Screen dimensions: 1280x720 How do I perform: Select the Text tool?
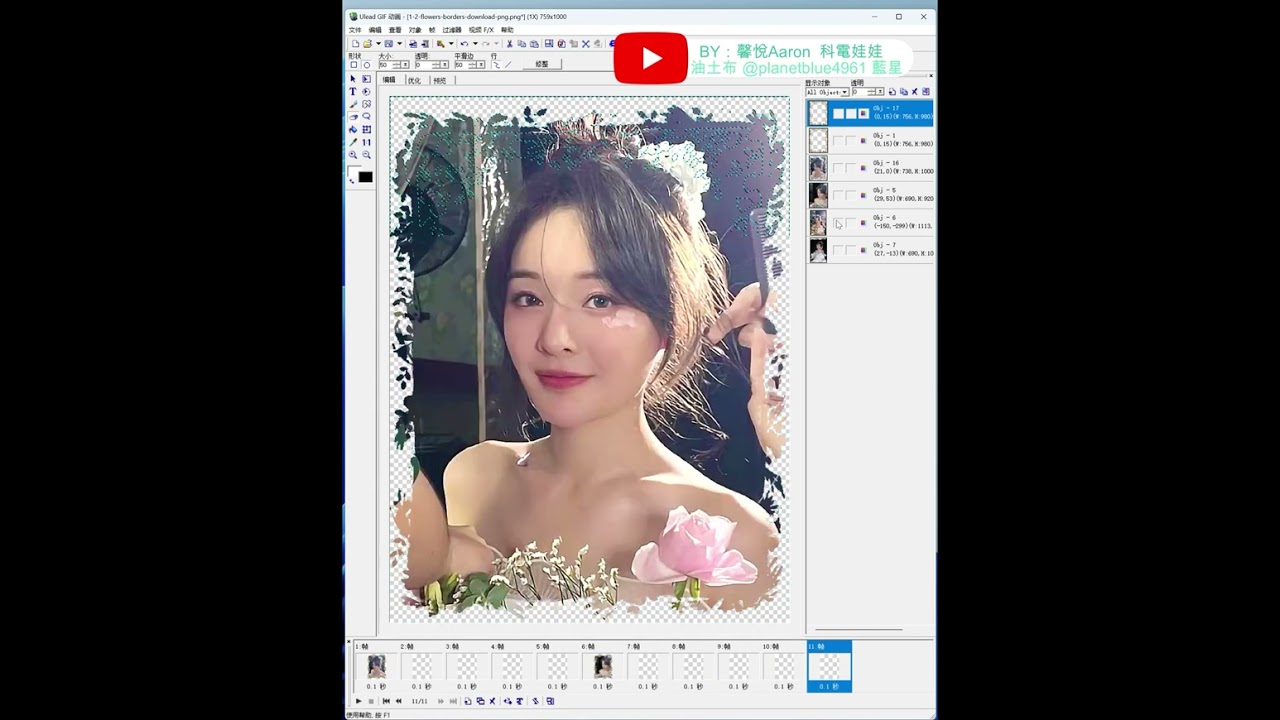pos(353,91)
